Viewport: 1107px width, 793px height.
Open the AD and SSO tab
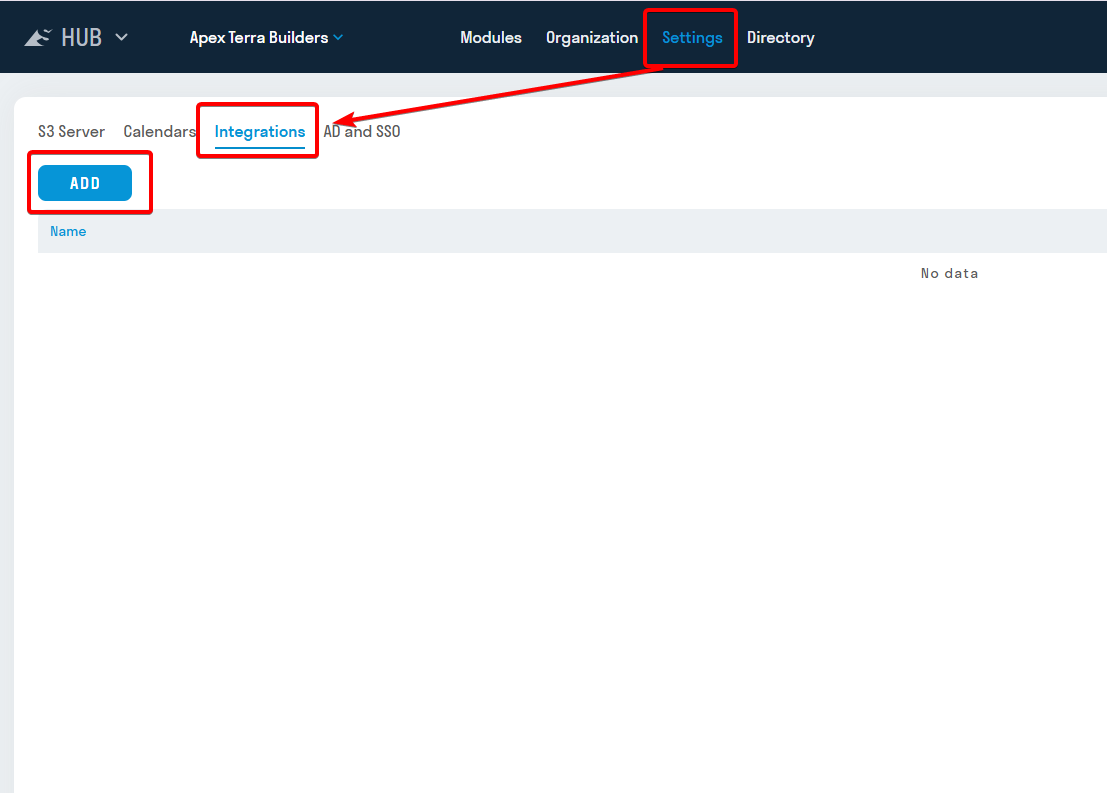tap(361, 131)
